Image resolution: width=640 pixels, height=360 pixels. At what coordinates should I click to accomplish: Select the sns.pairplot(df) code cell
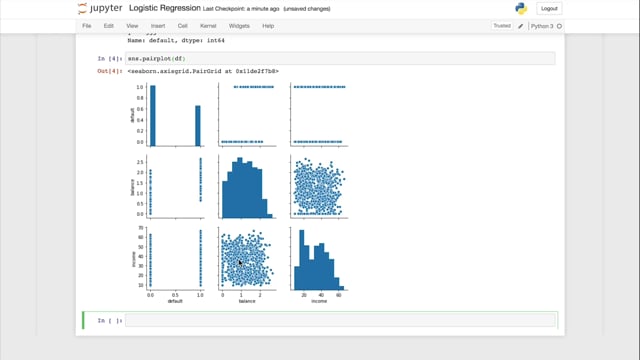point(340,58)
